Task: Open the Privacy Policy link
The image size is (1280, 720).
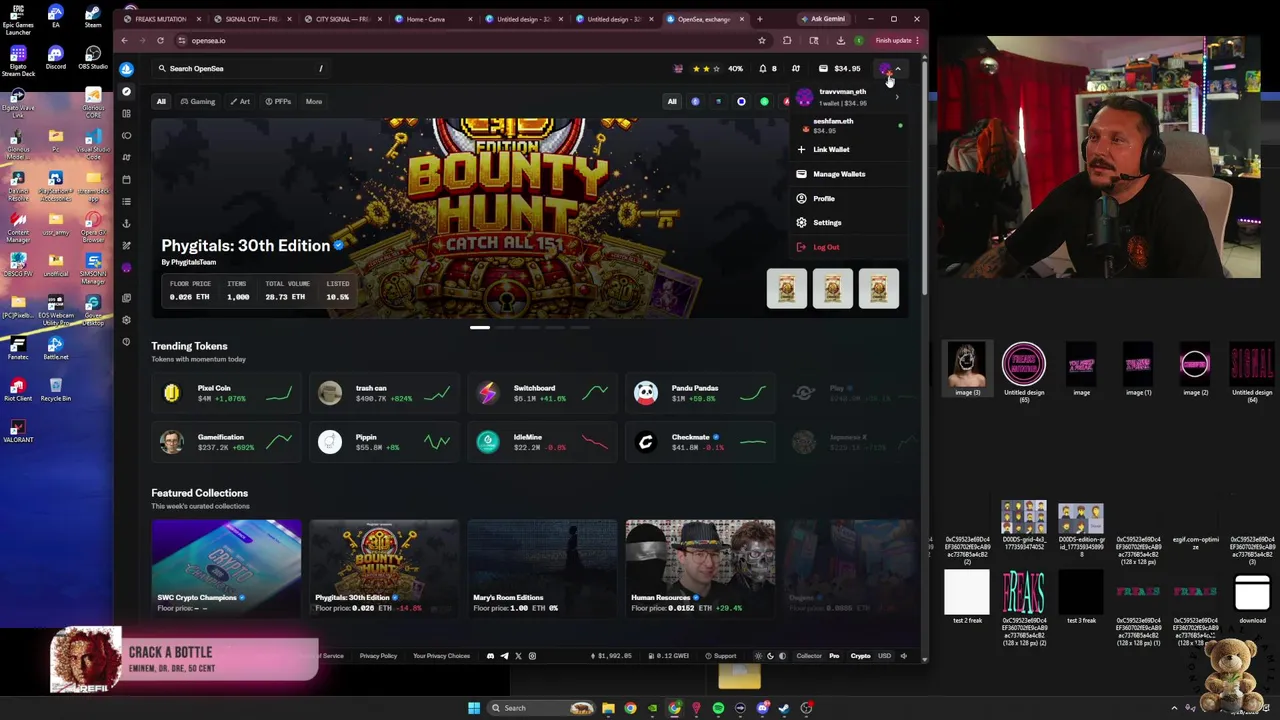Action: tap(378, 656)
